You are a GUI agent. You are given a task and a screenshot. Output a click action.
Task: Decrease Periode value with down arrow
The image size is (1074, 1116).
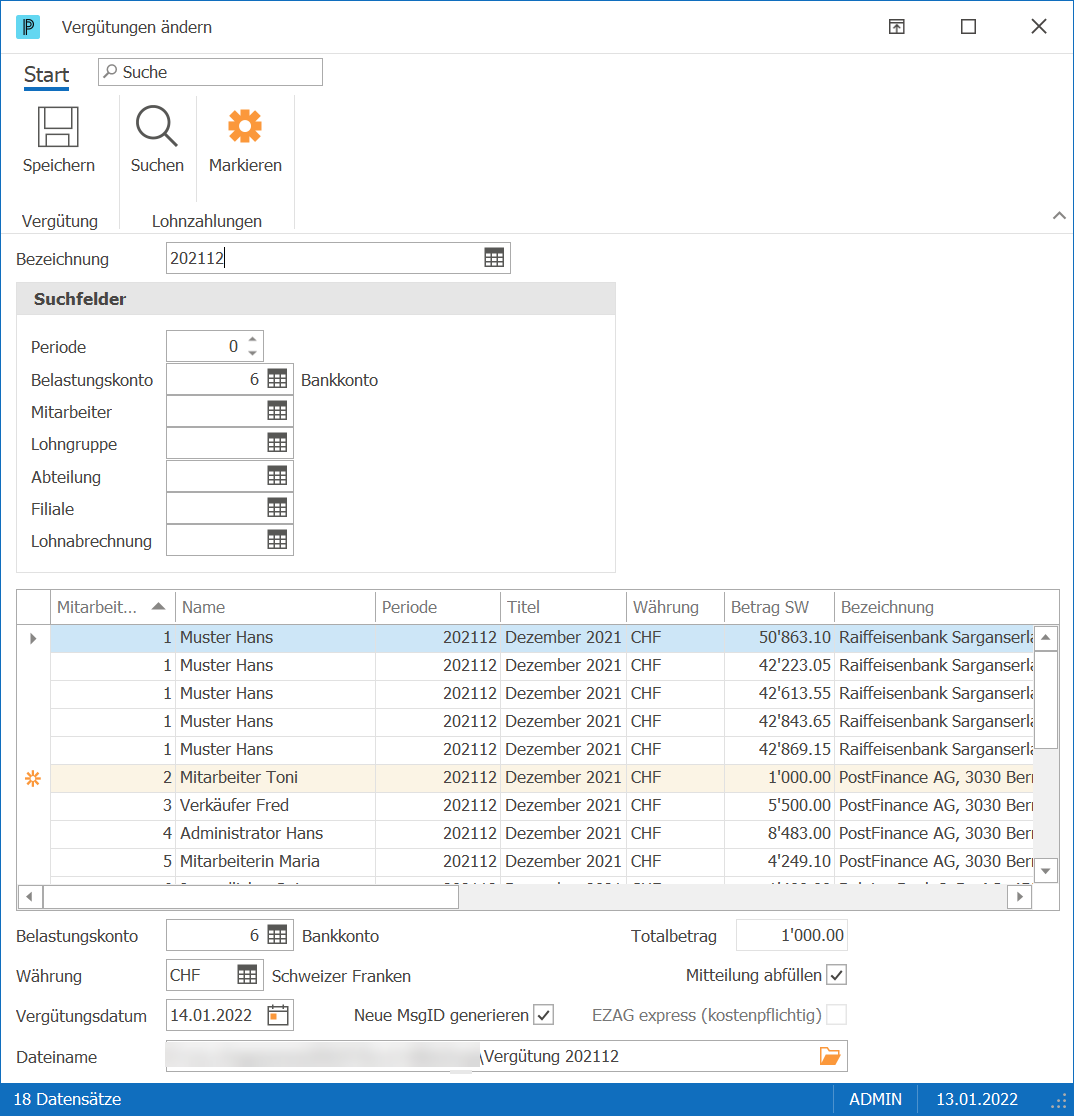tap(253, 353)
